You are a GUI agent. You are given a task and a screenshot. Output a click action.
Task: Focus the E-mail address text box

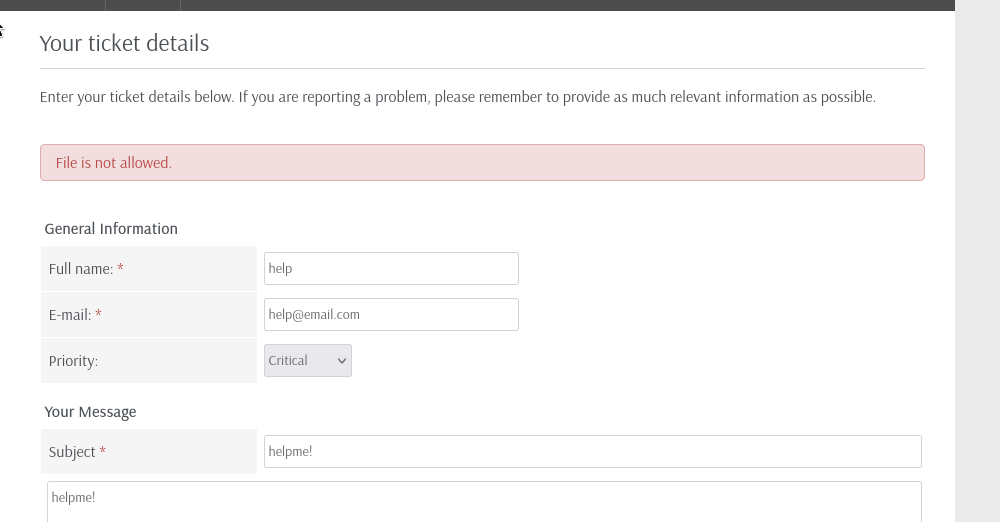pyautogui.click(x=391, y=314)
